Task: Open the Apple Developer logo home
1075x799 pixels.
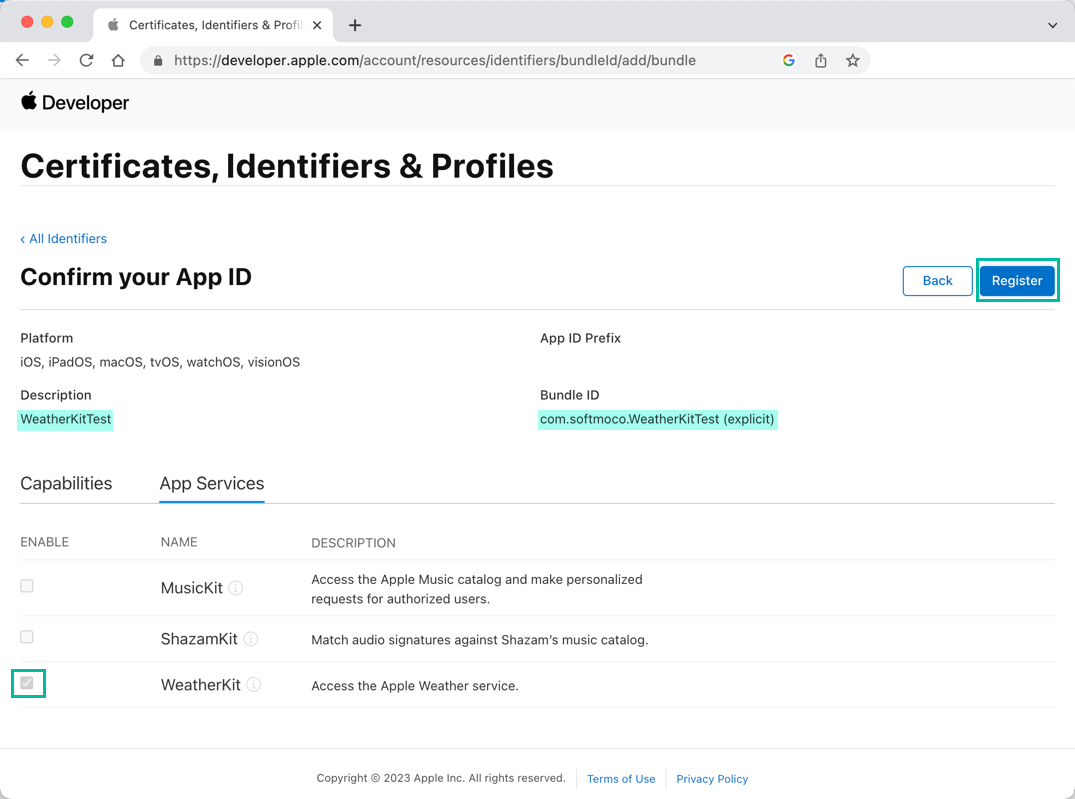Action: pyautogui.click(x=75, y=102)
